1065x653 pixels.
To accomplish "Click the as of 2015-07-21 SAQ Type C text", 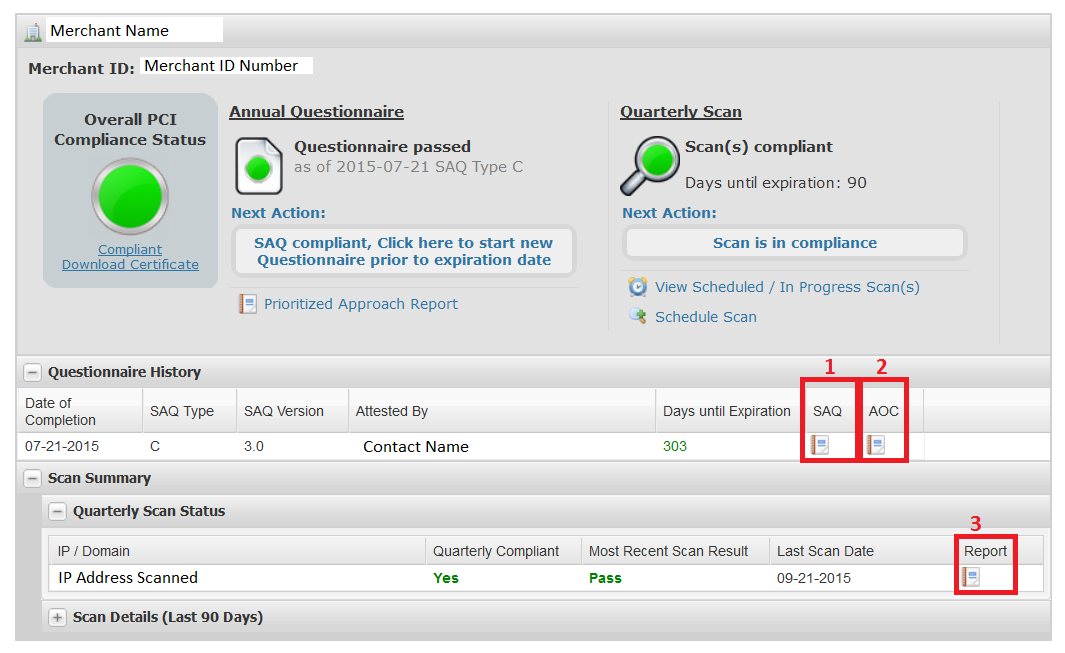I will coord(408,166).
